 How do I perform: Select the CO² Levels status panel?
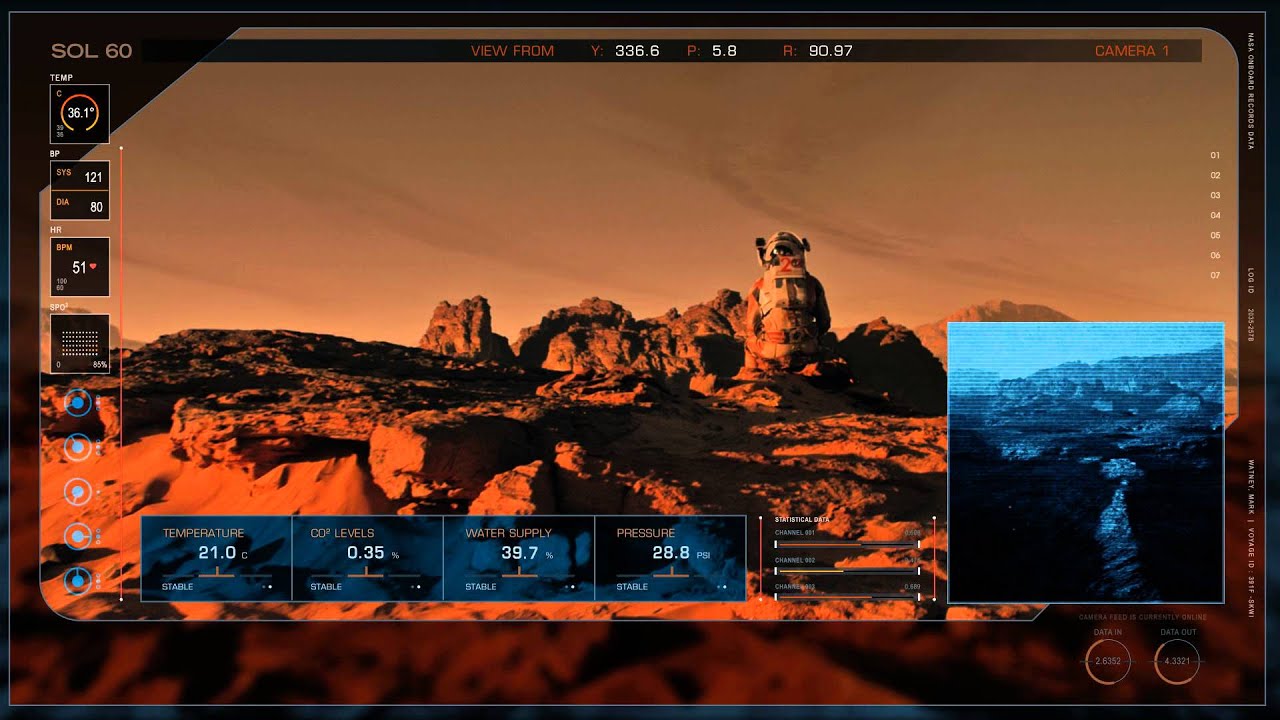tap(366, 558)
